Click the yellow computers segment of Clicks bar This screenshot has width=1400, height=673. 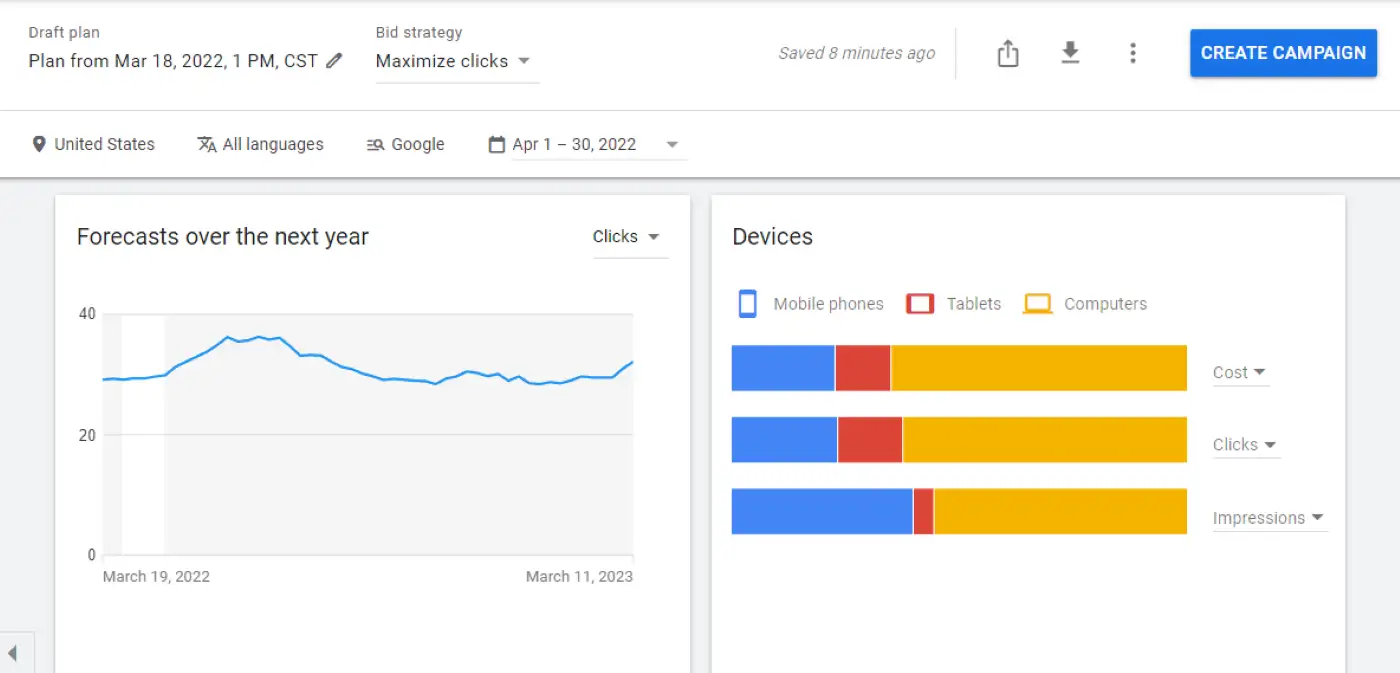tap(1045, 440)
